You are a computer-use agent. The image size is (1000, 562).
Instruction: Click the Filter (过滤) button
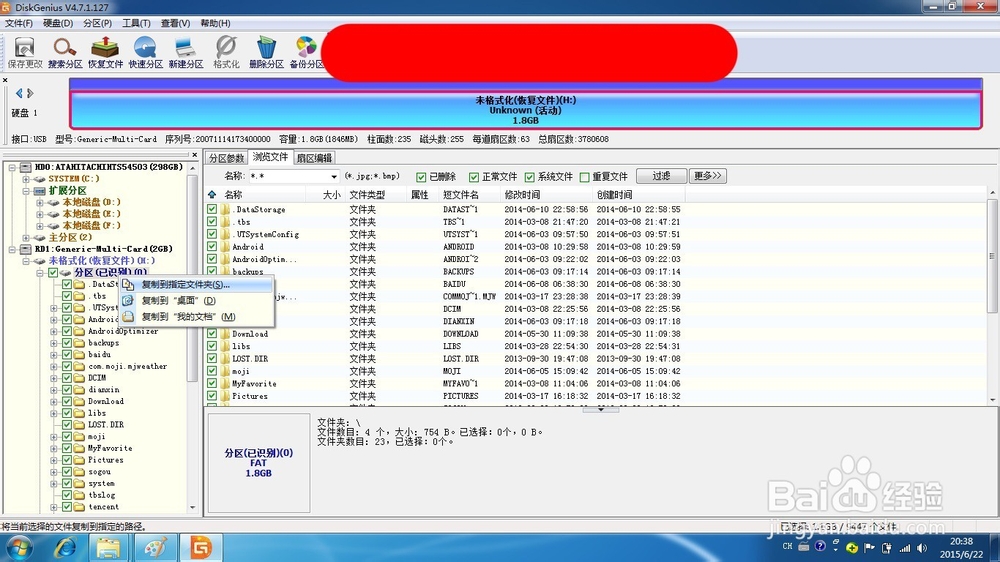click(661, 176)
